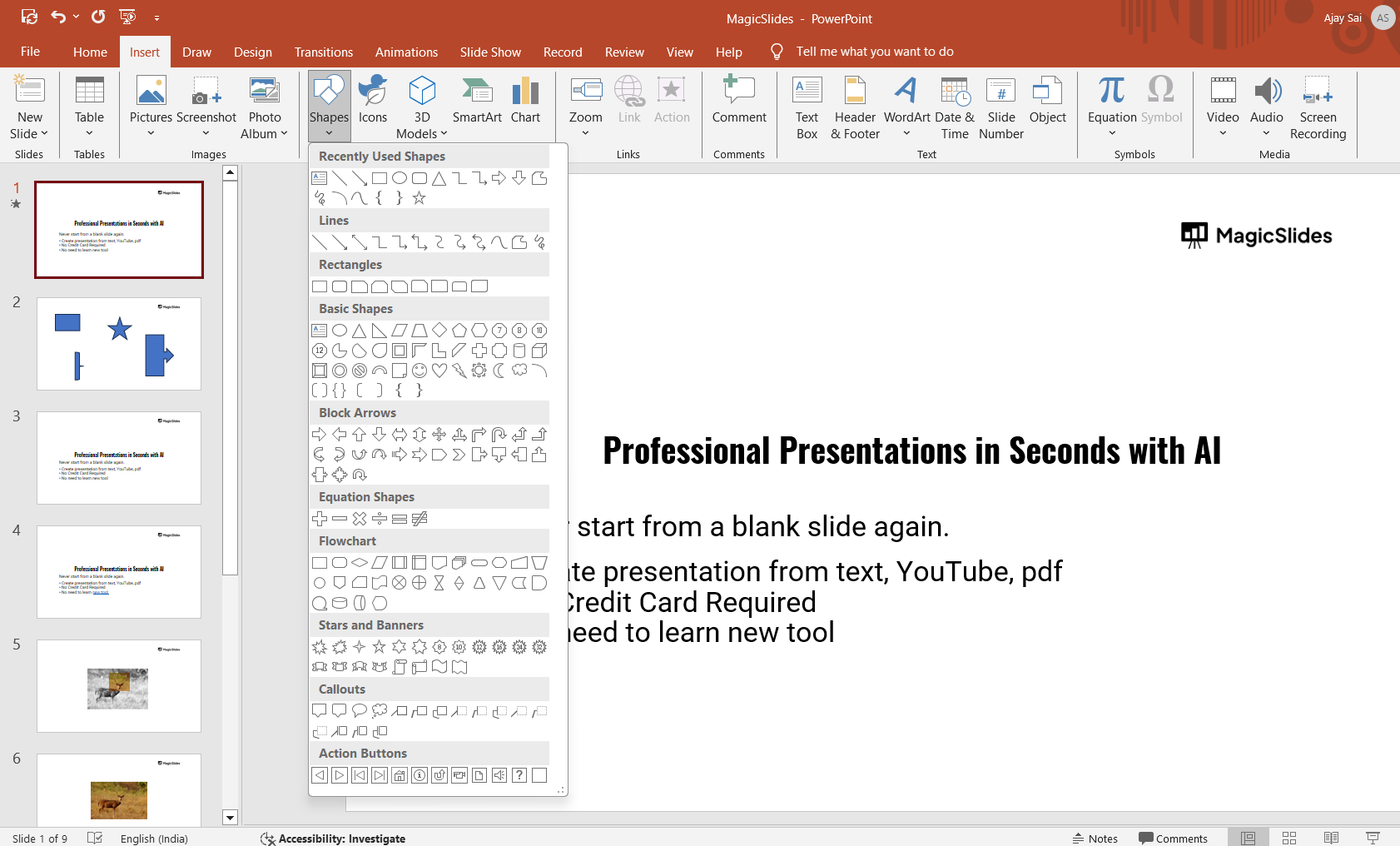Select the smiley face shape
The image size is (1400, 846).
coord(420,371)
